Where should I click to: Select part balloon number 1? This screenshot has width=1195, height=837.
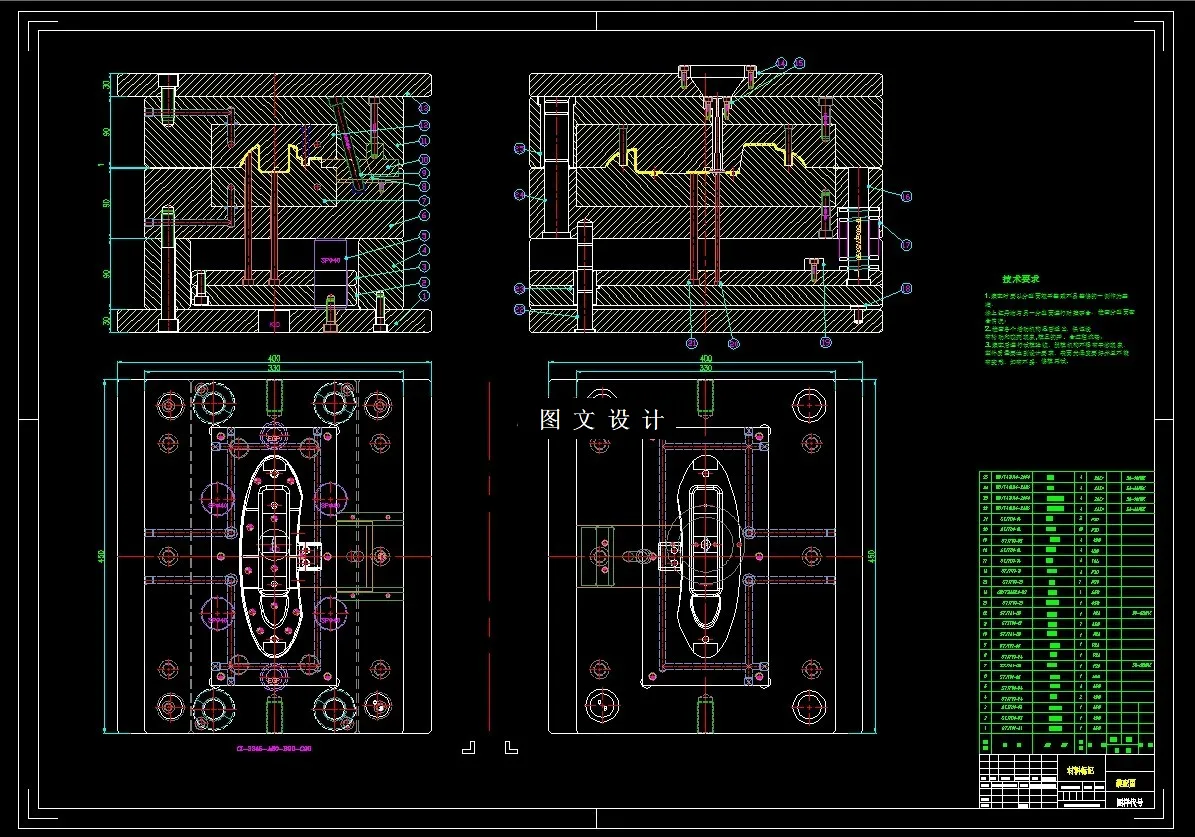[424, 295]
